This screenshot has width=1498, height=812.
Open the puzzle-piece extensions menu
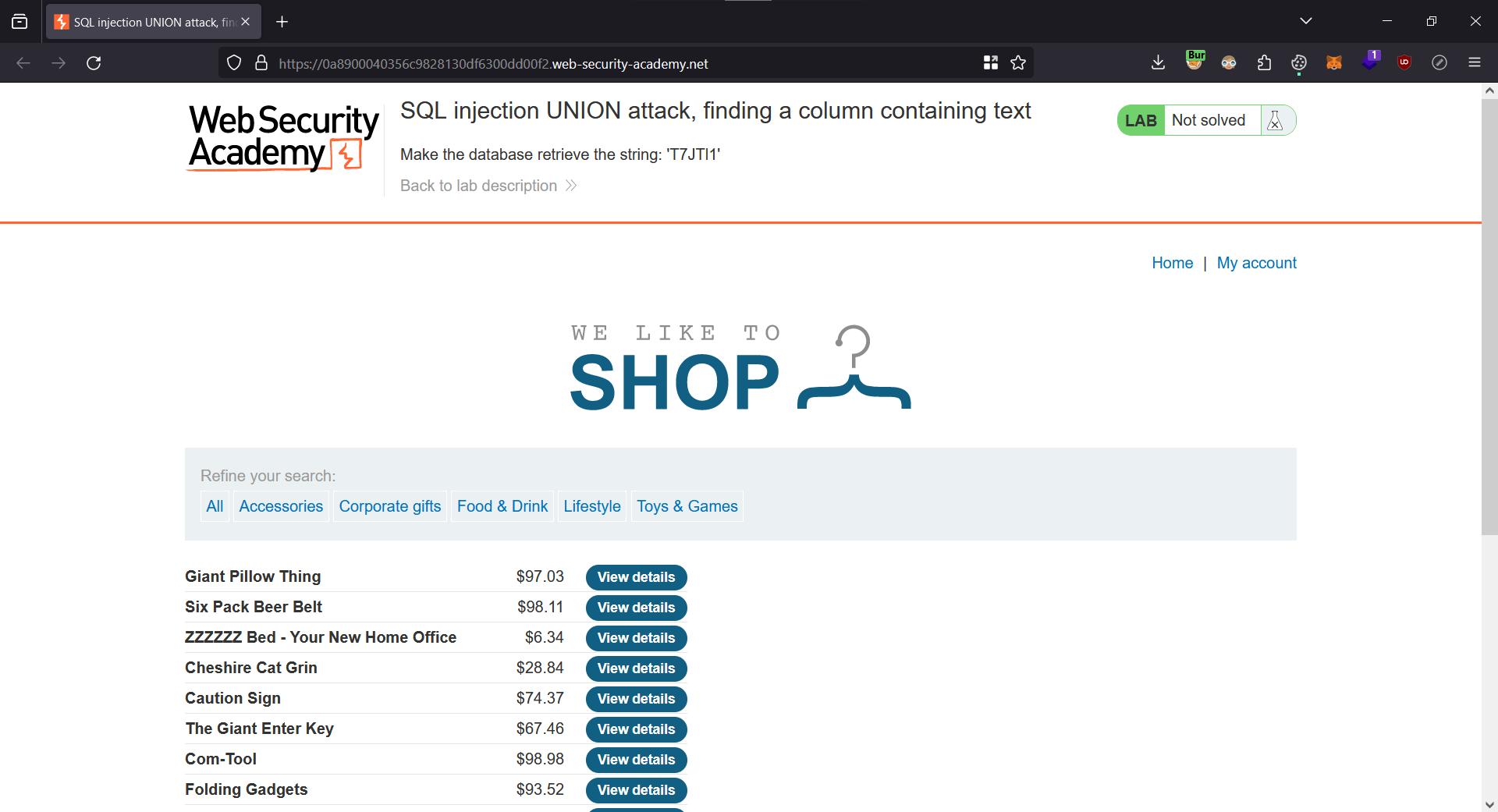(x=1264, y=63)
